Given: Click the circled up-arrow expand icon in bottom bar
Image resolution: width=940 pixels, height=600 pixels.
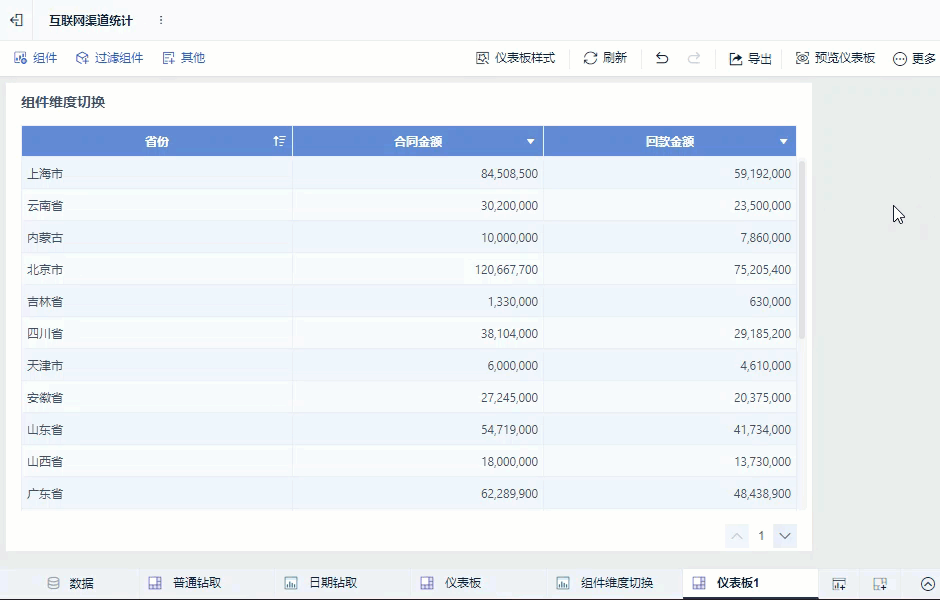Looking at the screenshot, I should tap(927, 584).
